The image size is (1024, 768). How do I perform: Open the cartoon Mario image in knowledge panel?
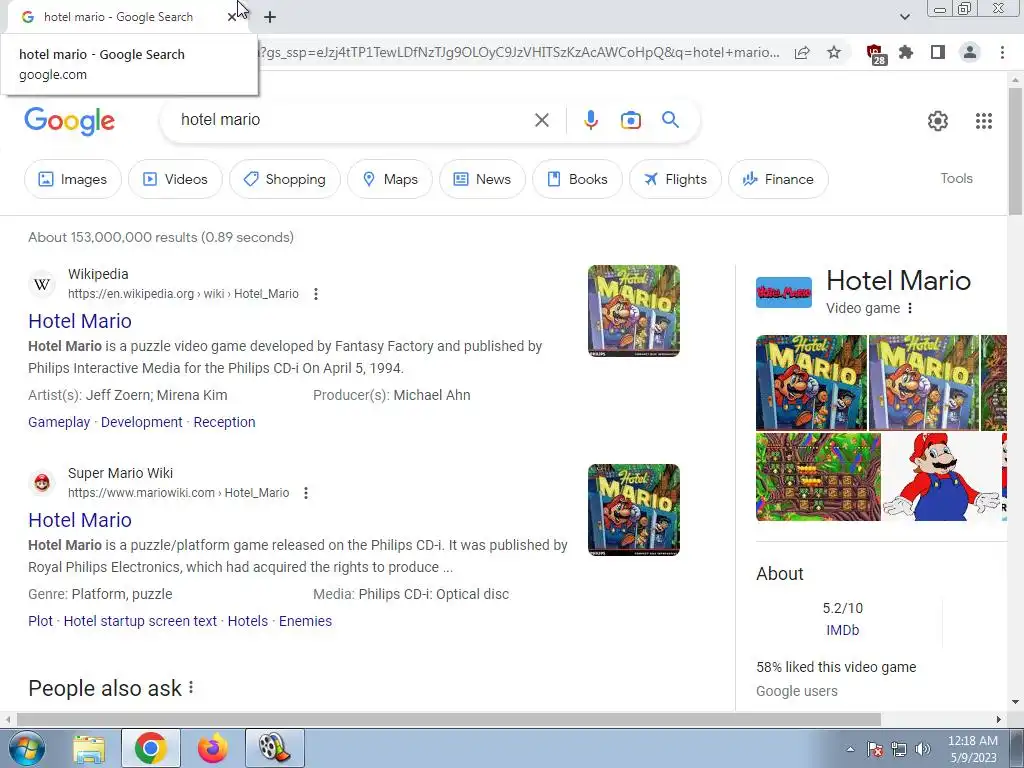coord(941,477)
